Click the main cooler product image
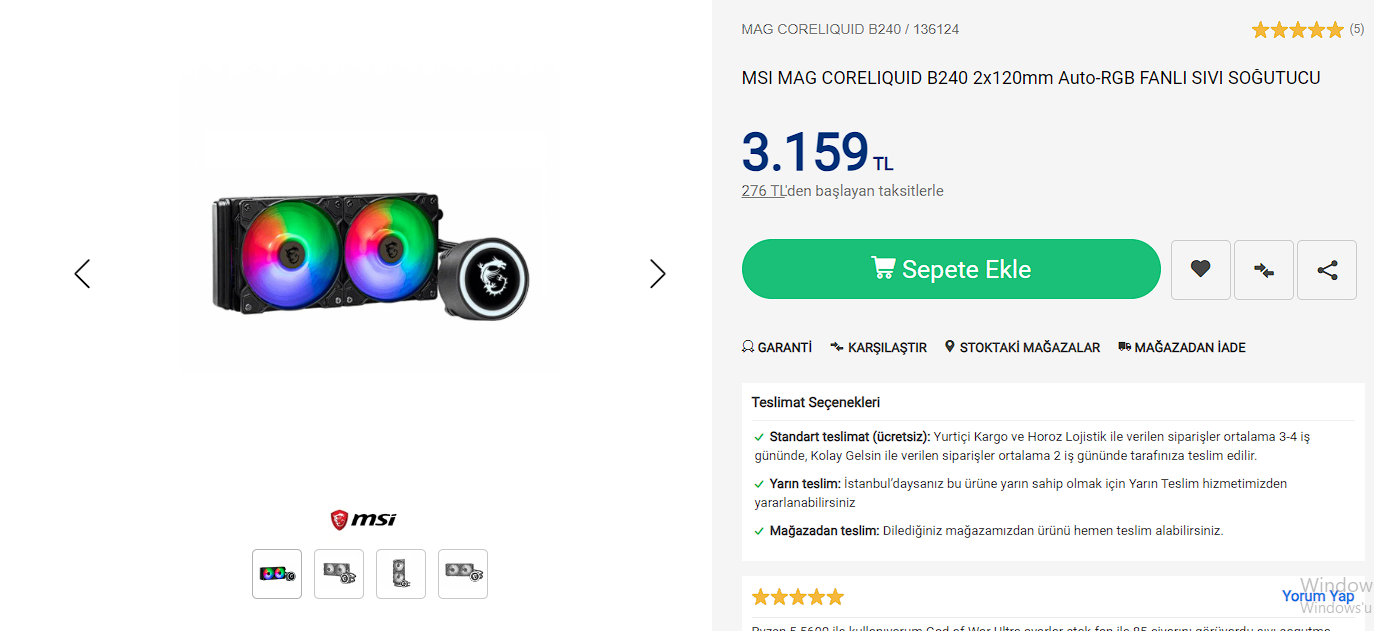The height and width of the screenshot is (631, 1374). click(370, 250)
